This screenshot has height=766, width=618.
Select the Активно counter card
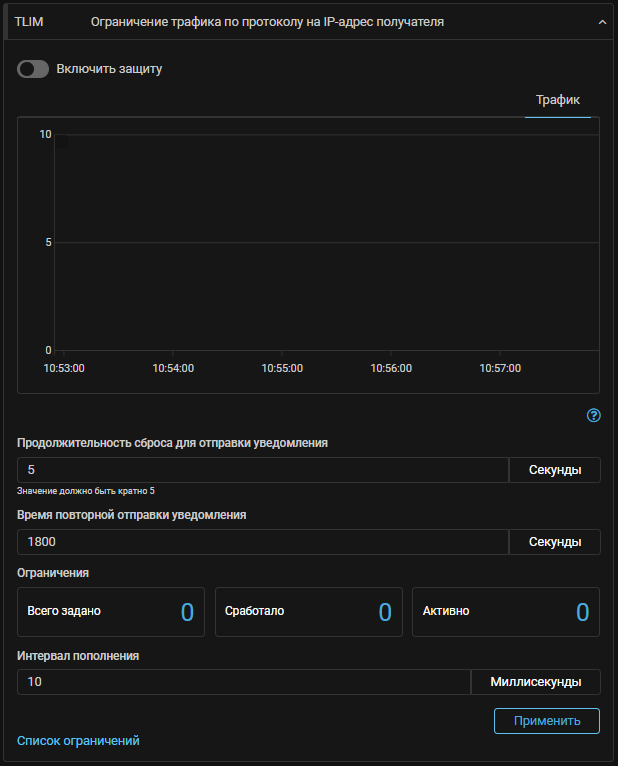[505, 612]
